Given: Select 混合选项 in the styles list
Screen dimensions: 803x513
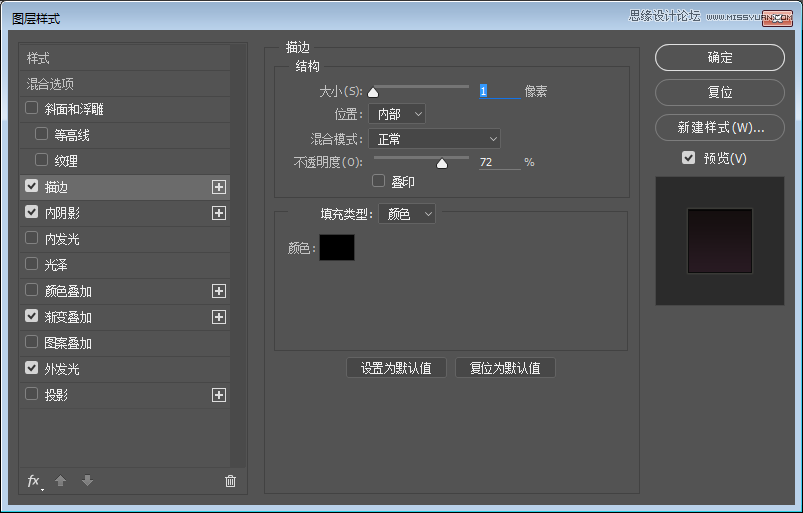Looking at the screenshot, I should pyautogui.click(x=50, y=84).
